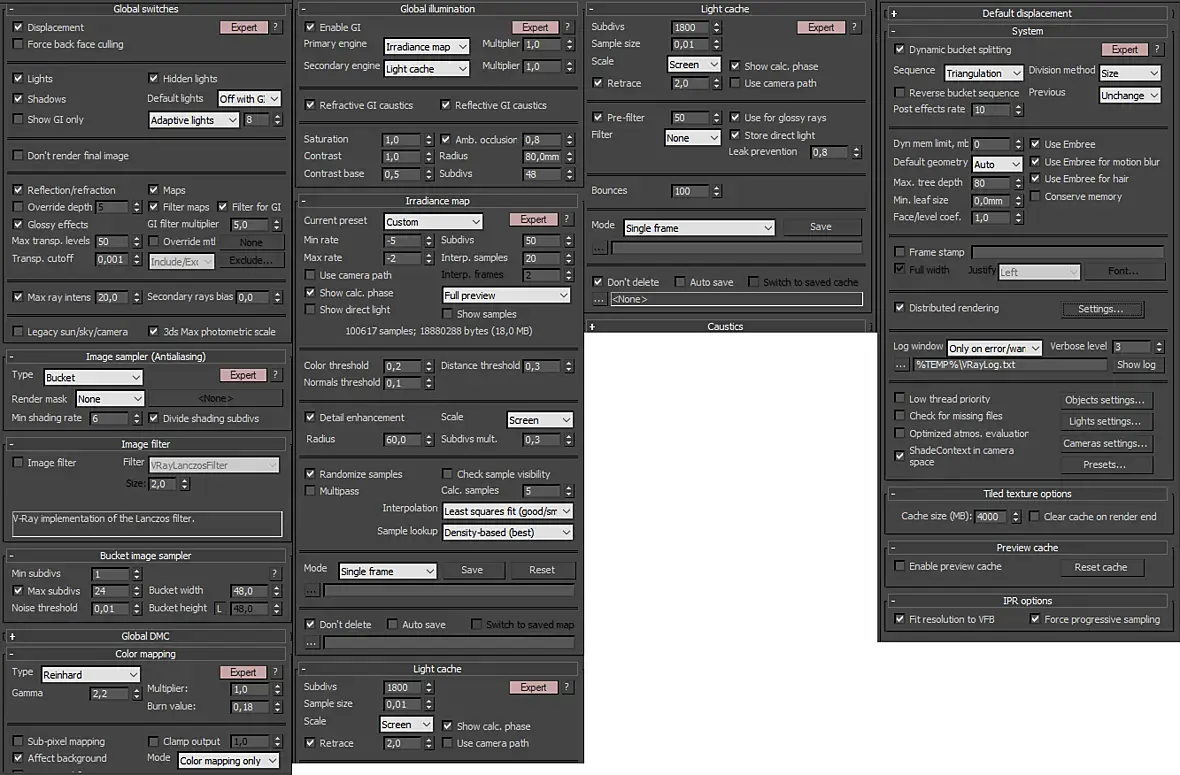Viewport: 1180px width, 775px height.
Task: Open the Adaptive lights dropdown
Action: tap(194, 120)
